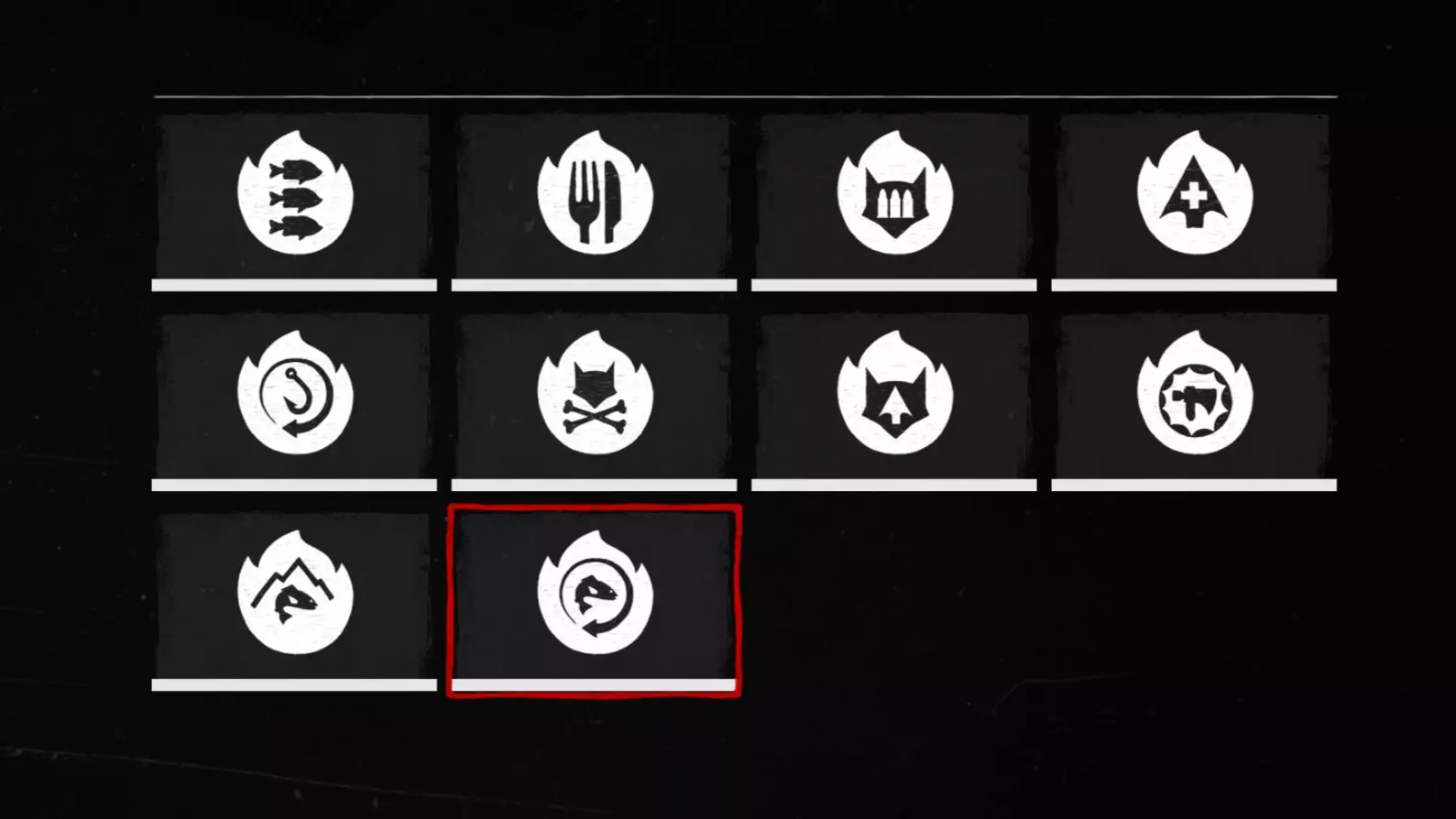Open the fish hook with circular arrow badge

pos(295,393)
